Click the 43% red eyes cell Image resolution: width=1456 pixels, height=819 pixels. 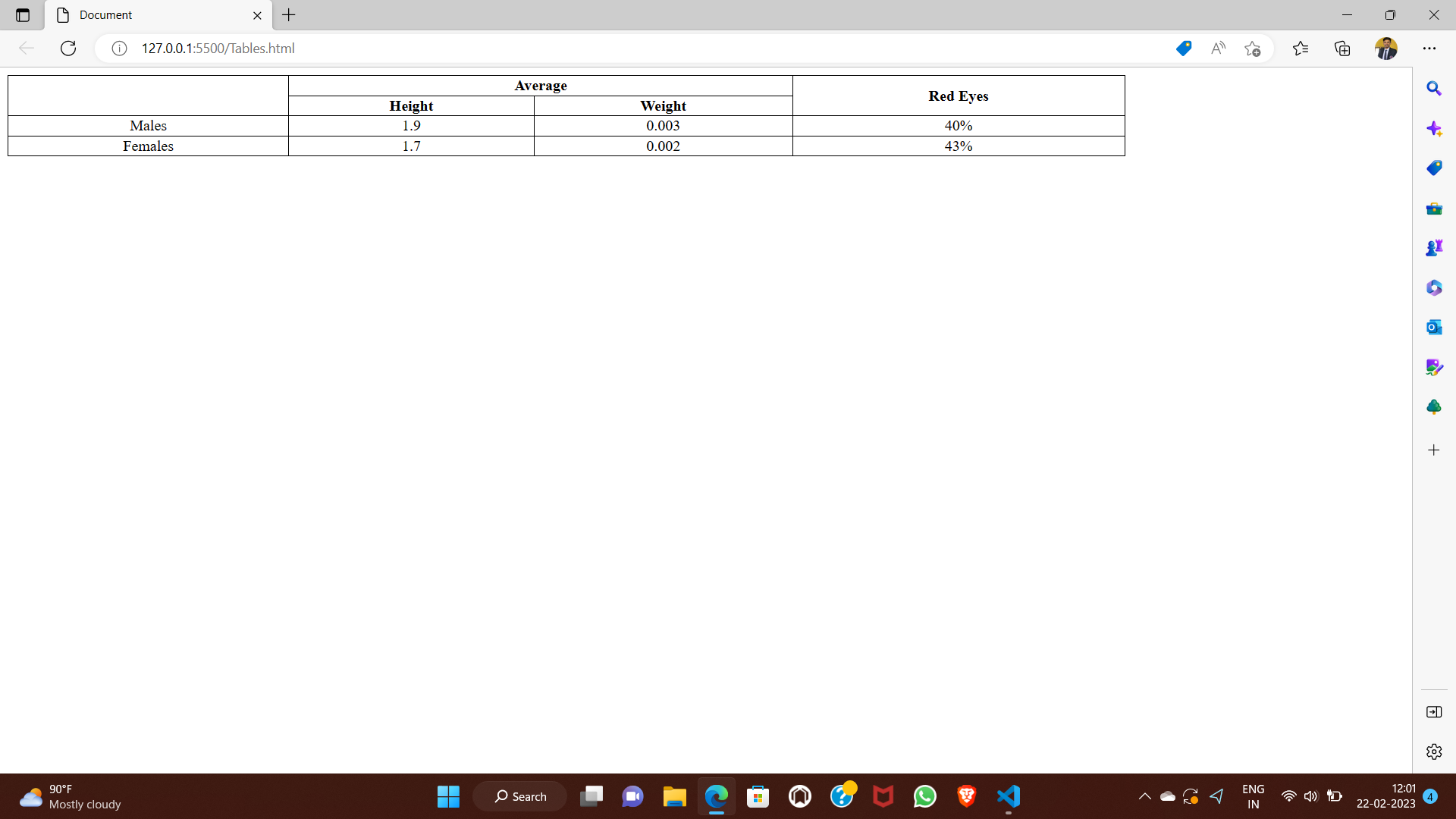pos(959,146)
